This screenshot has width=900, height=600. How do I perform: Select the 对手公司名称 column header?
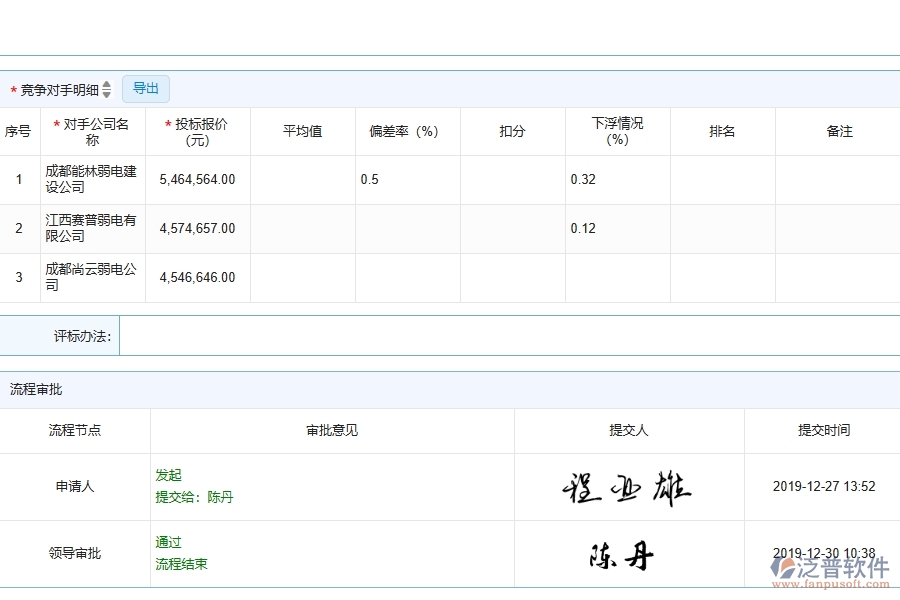pos(92,130)
